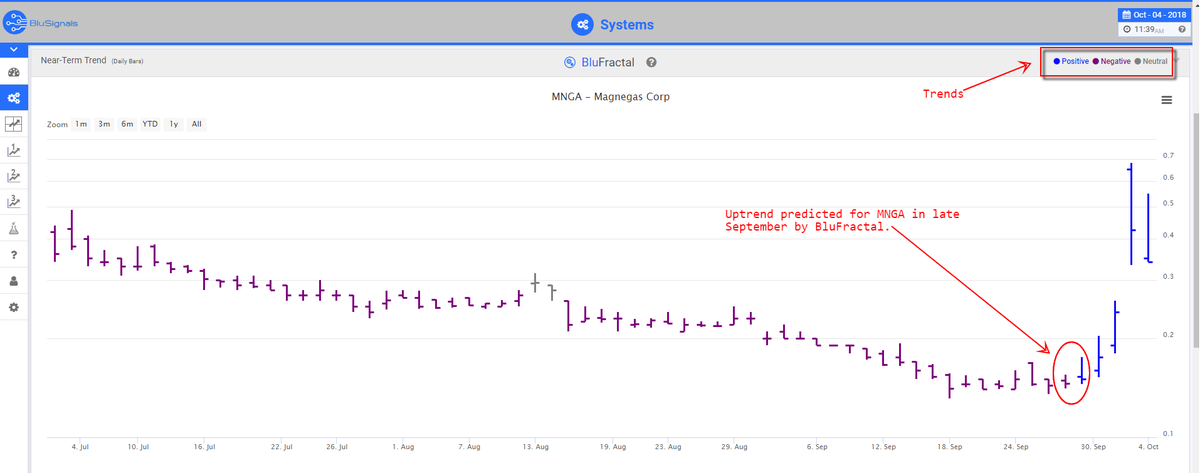The image size is (1200, 473).
Task: Open the settings gear sidebar icon
Action: [x=14, y=306]
